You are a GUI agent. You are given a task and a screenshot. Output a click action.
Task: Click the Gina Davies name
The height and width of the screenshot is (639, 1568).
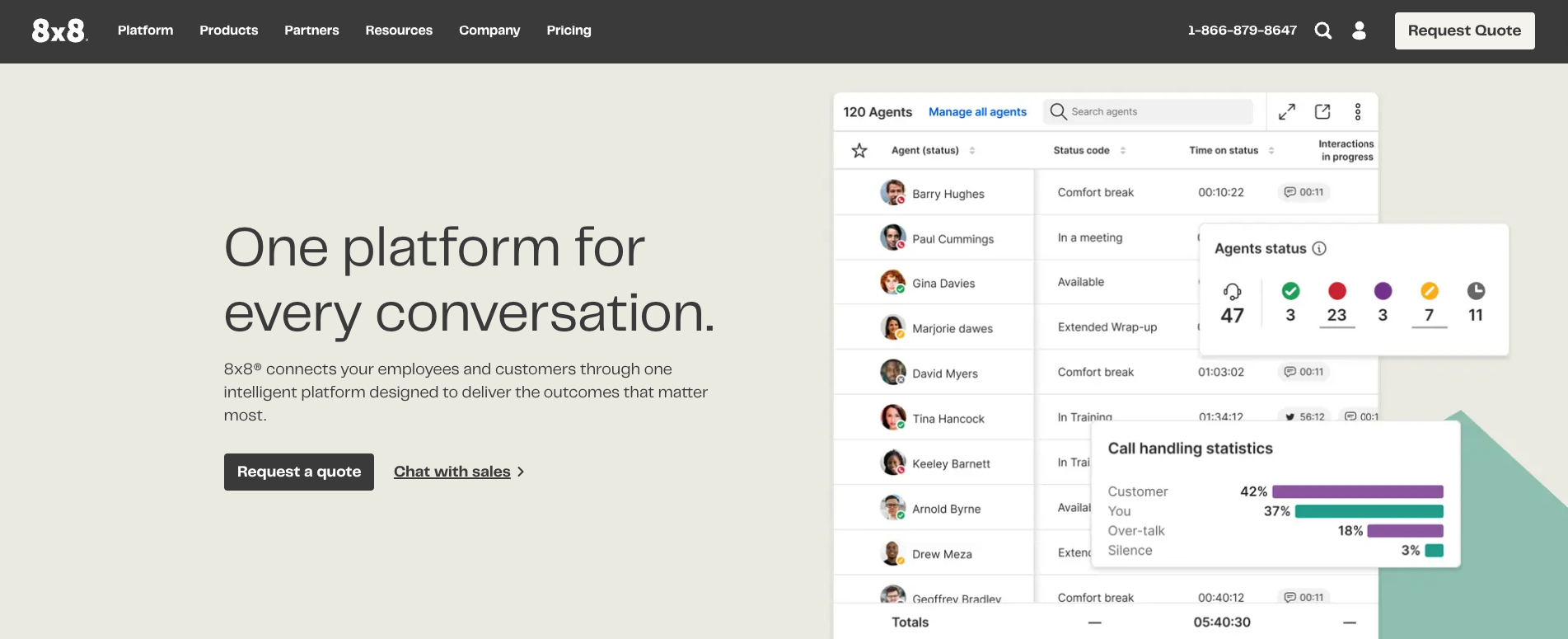(943, 284)
